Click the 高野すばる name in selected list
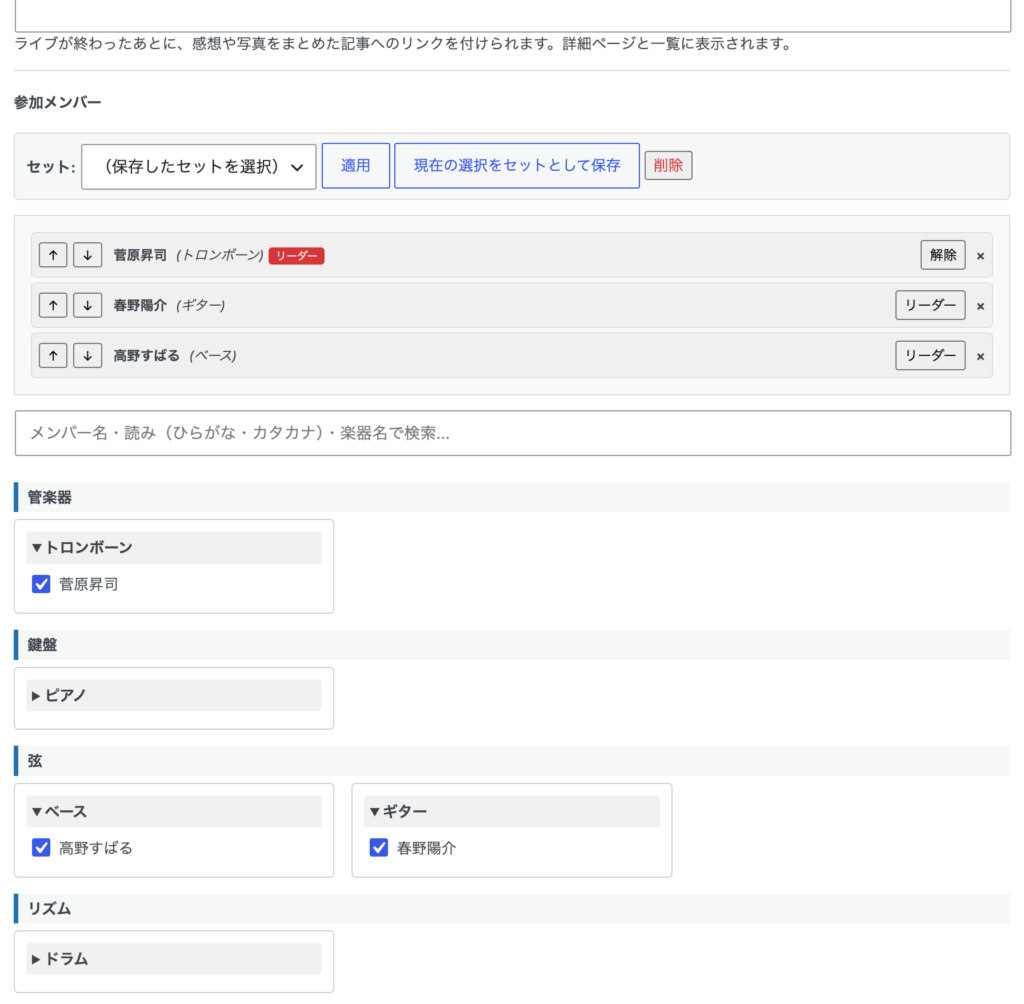The width and height of the screenshot is (1024, 1004). 147,356
